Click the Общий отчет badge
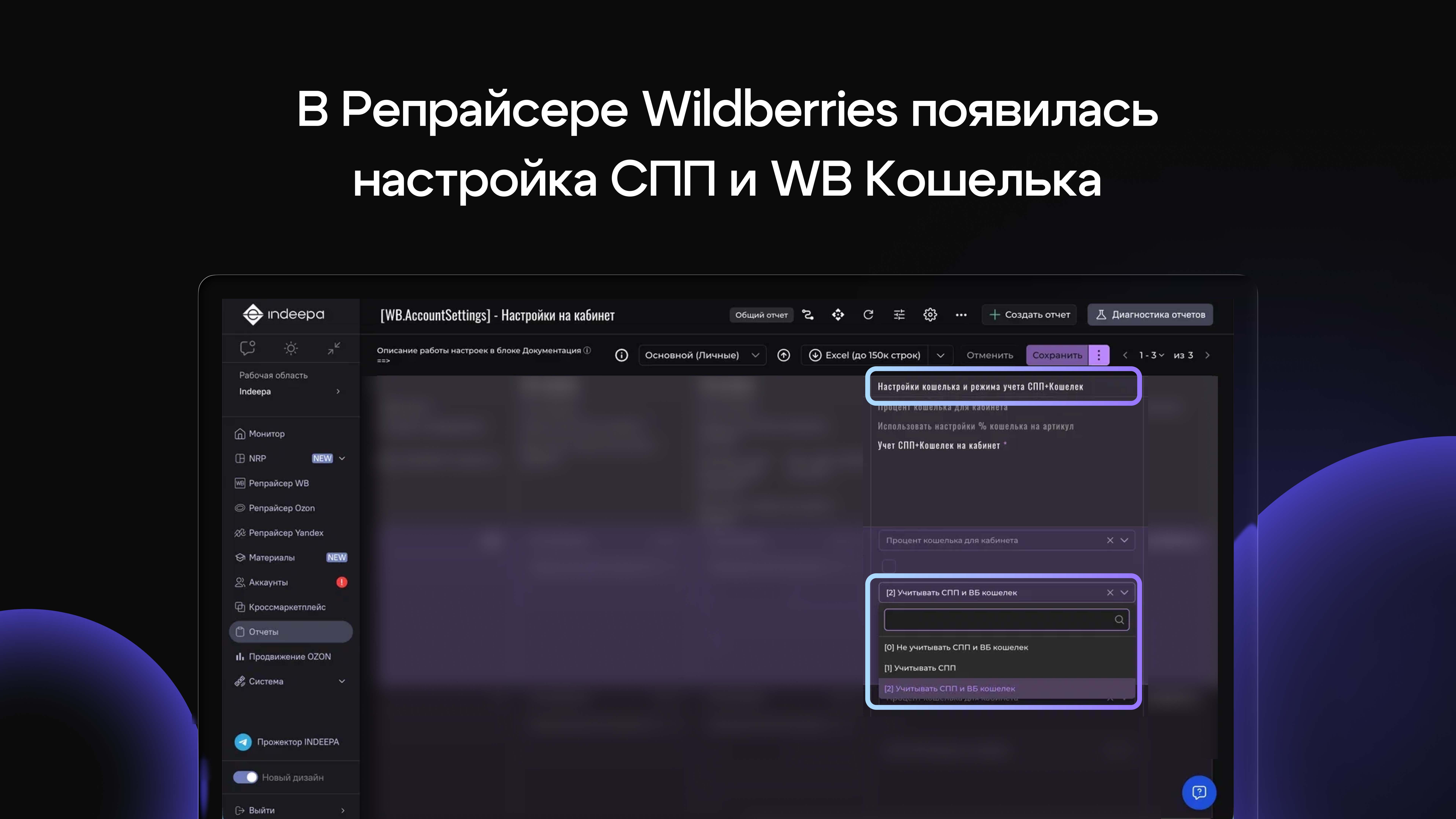Screen dimensions: 1456x819 click(761, 315)
